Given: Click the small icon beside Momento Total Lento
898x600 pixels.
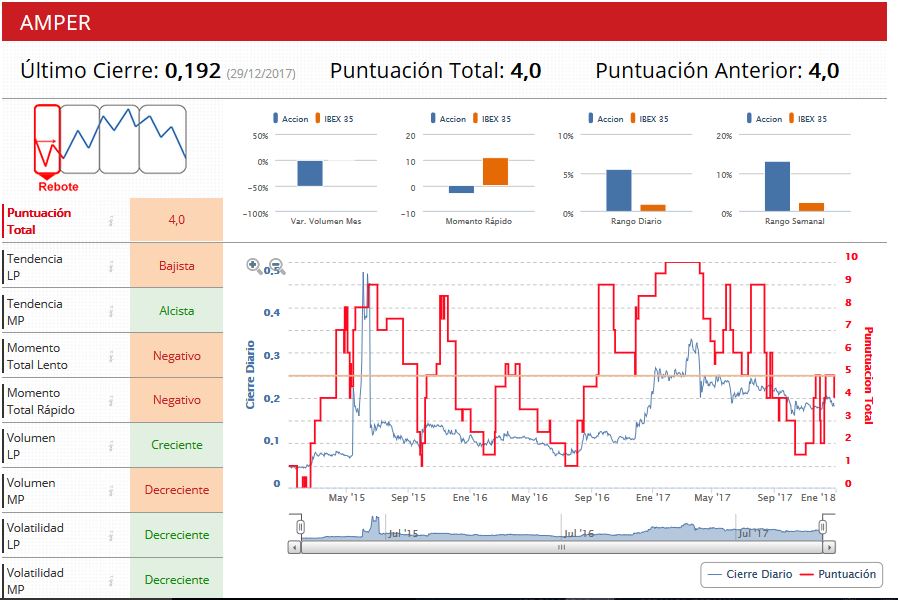Looking at the screenshot, I should tap(111, 357).
